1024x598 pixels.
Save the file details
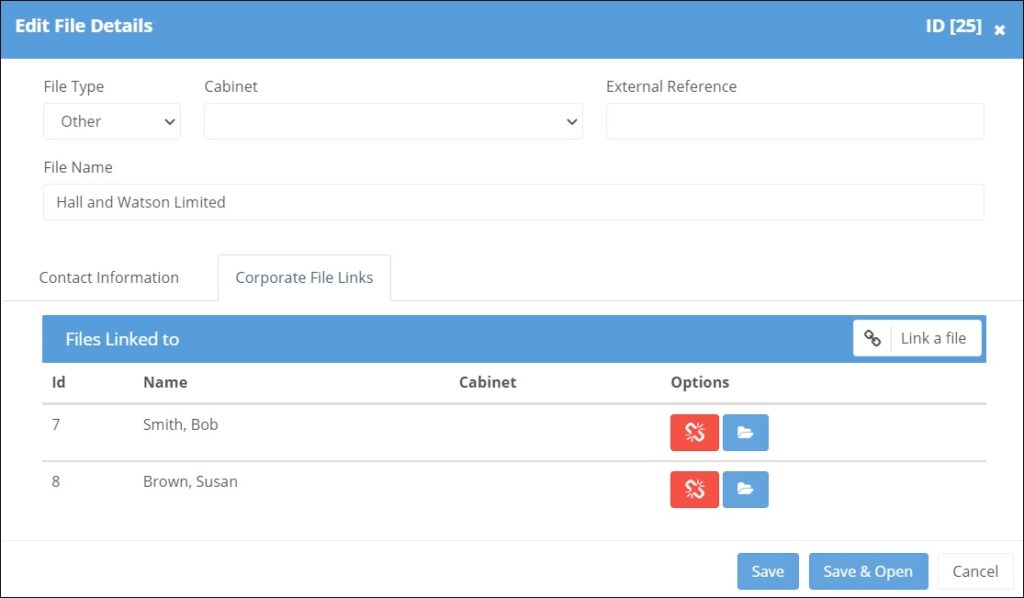point(768,571)
